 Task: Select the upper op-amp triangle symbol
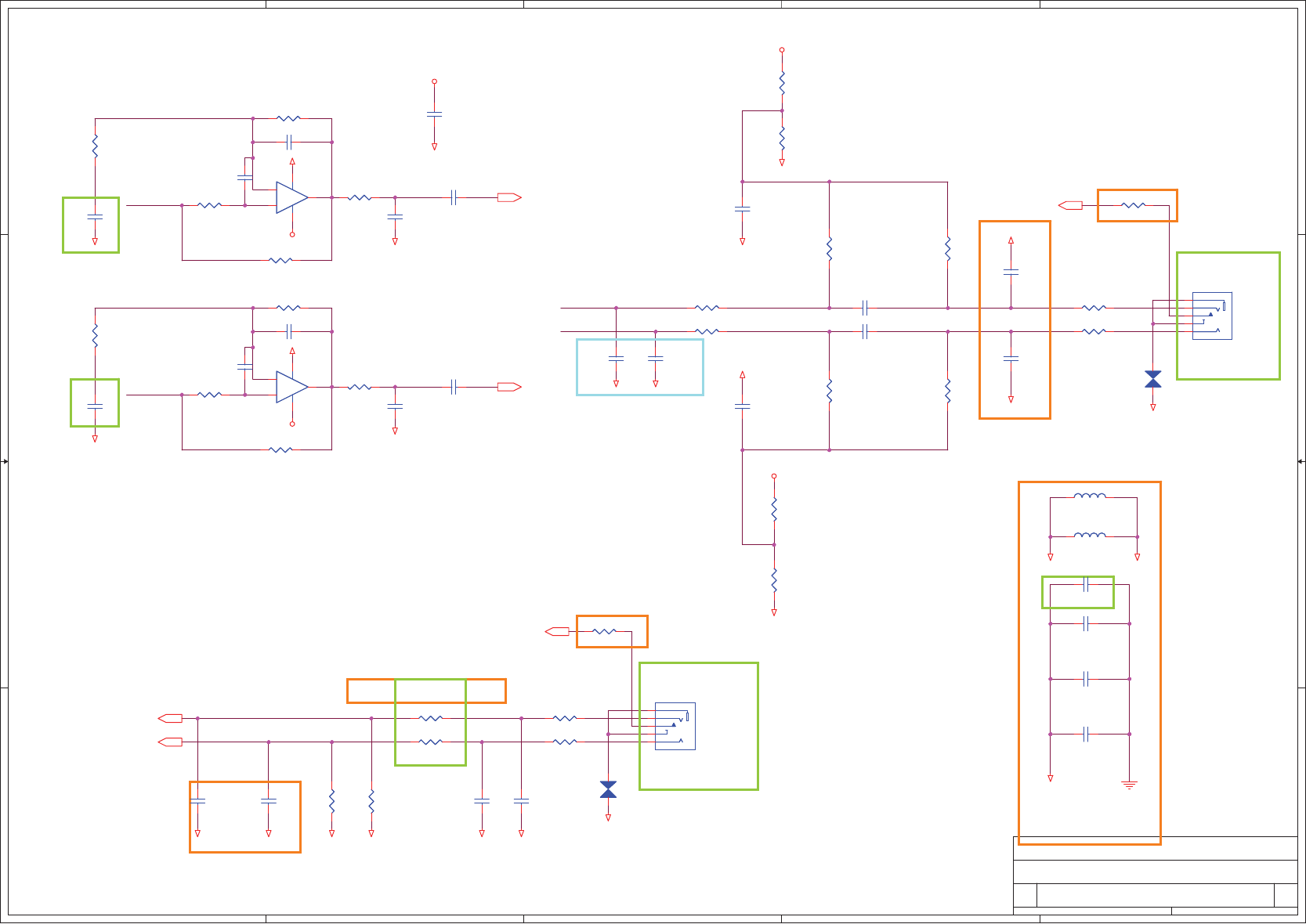pyautogui.click(x=291, y=197)
